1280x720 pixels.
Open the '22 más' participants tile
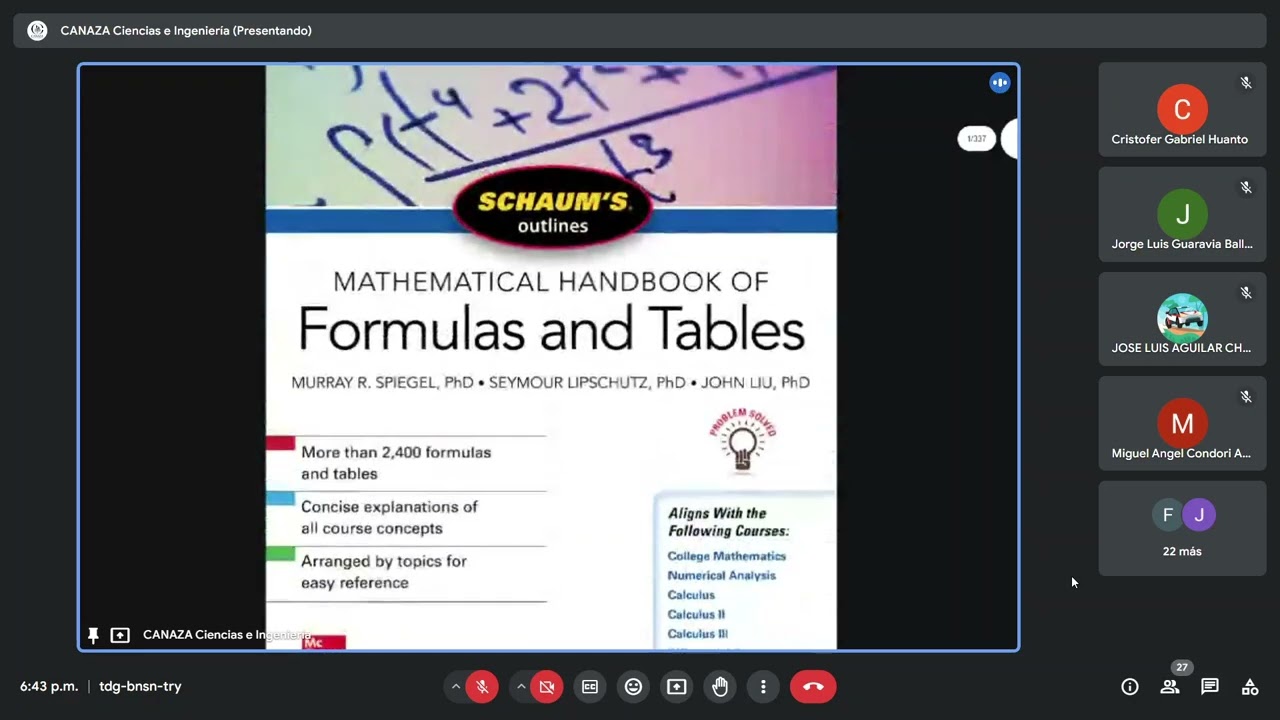click(x=1182, y=528)
